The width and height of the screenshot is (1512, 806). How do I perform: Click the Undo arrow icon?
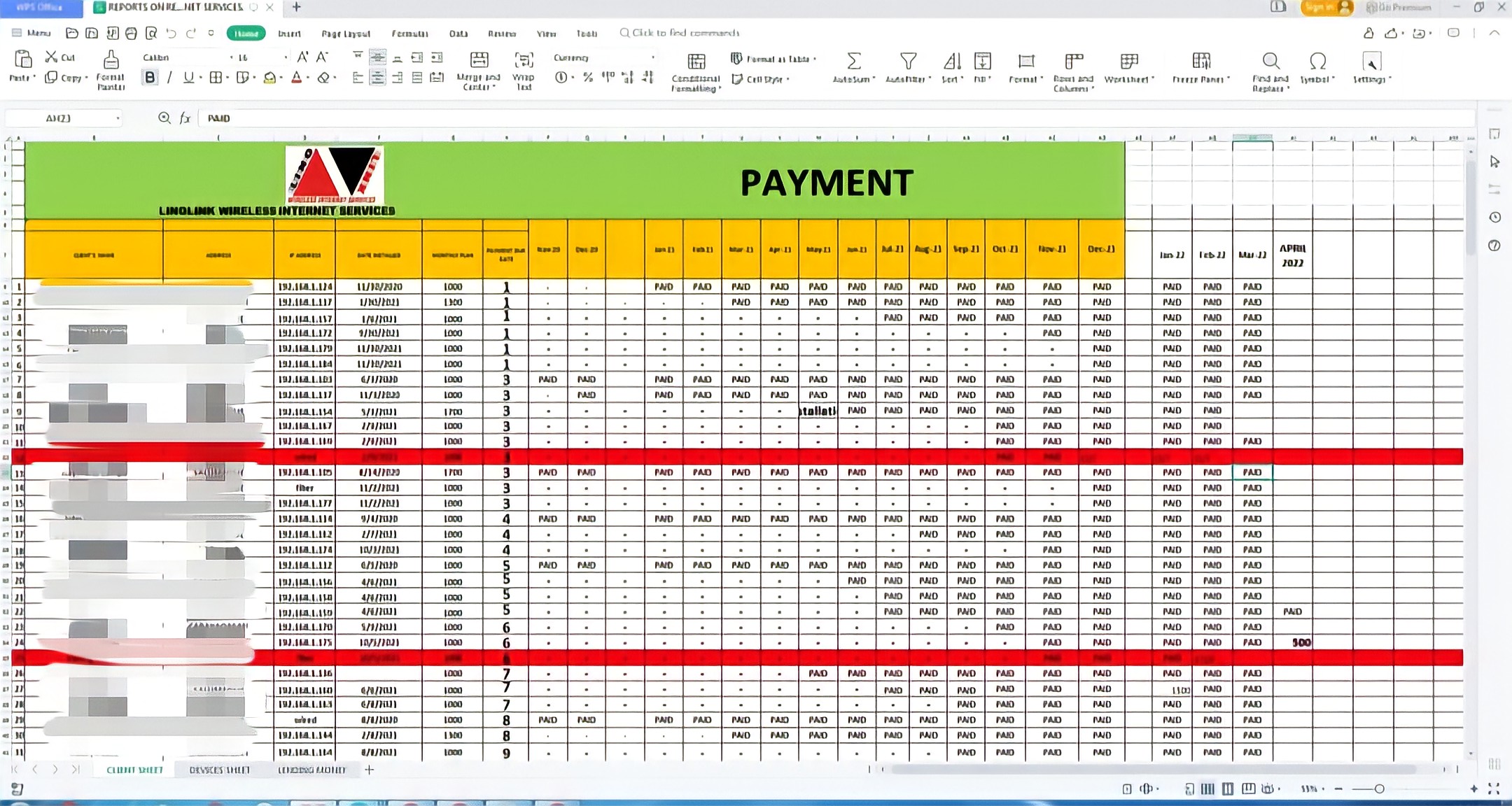tap(171, 33)
